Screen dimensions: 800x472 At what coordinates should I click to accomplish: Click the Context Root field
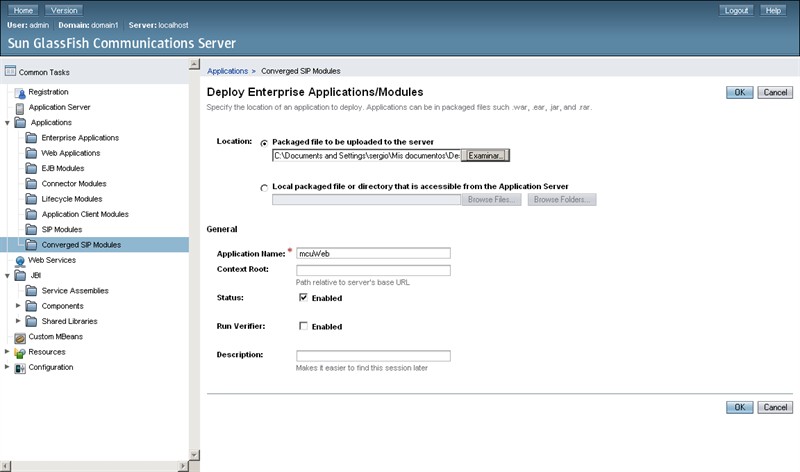tap(373, 270)
